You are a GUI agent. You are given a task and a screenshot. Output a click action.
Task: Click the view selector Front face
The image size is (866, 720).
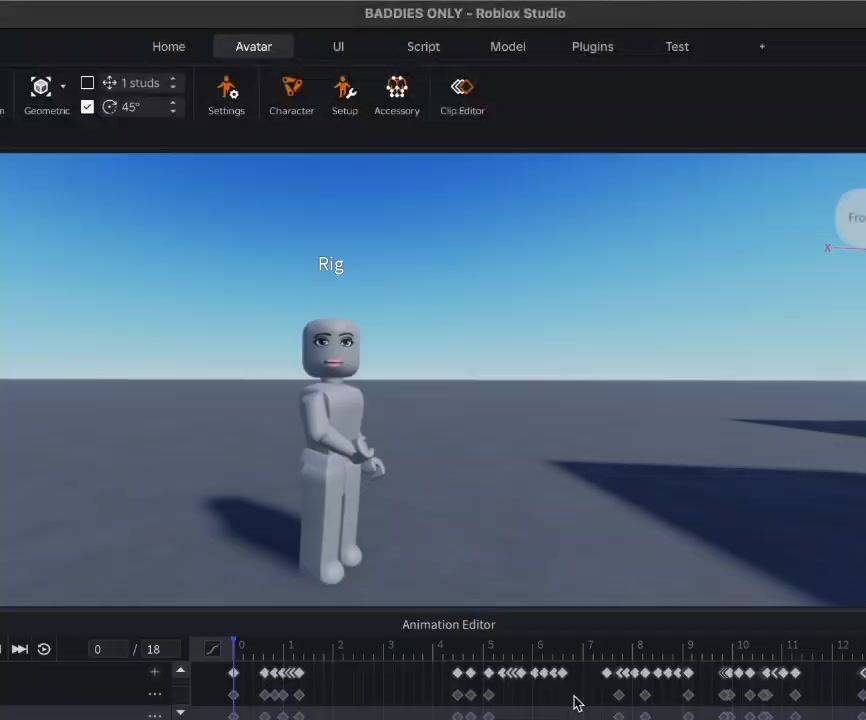coord(853,218)
